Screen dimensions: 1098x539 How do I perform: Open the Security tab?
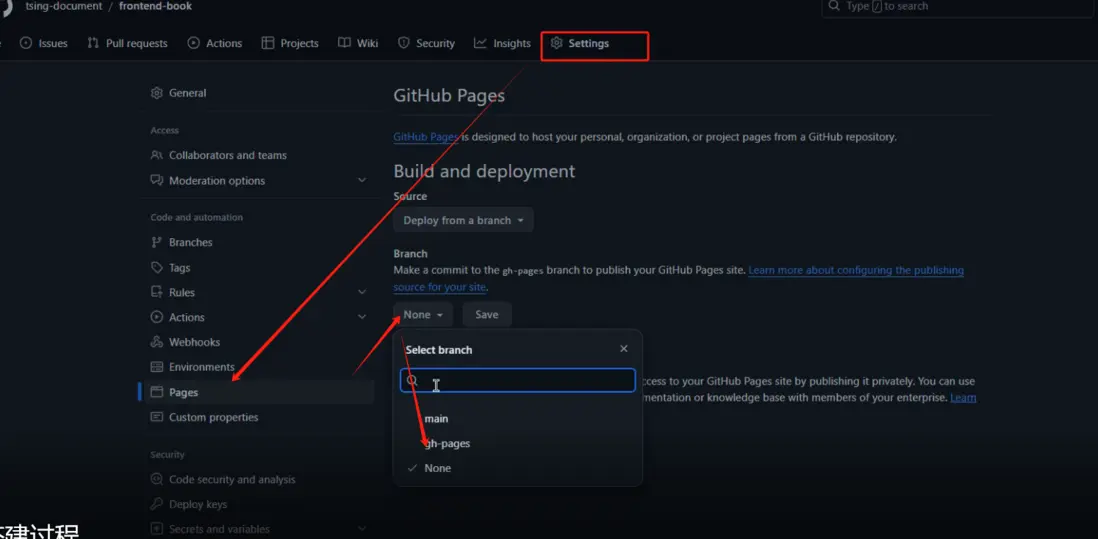coord(426,43)
